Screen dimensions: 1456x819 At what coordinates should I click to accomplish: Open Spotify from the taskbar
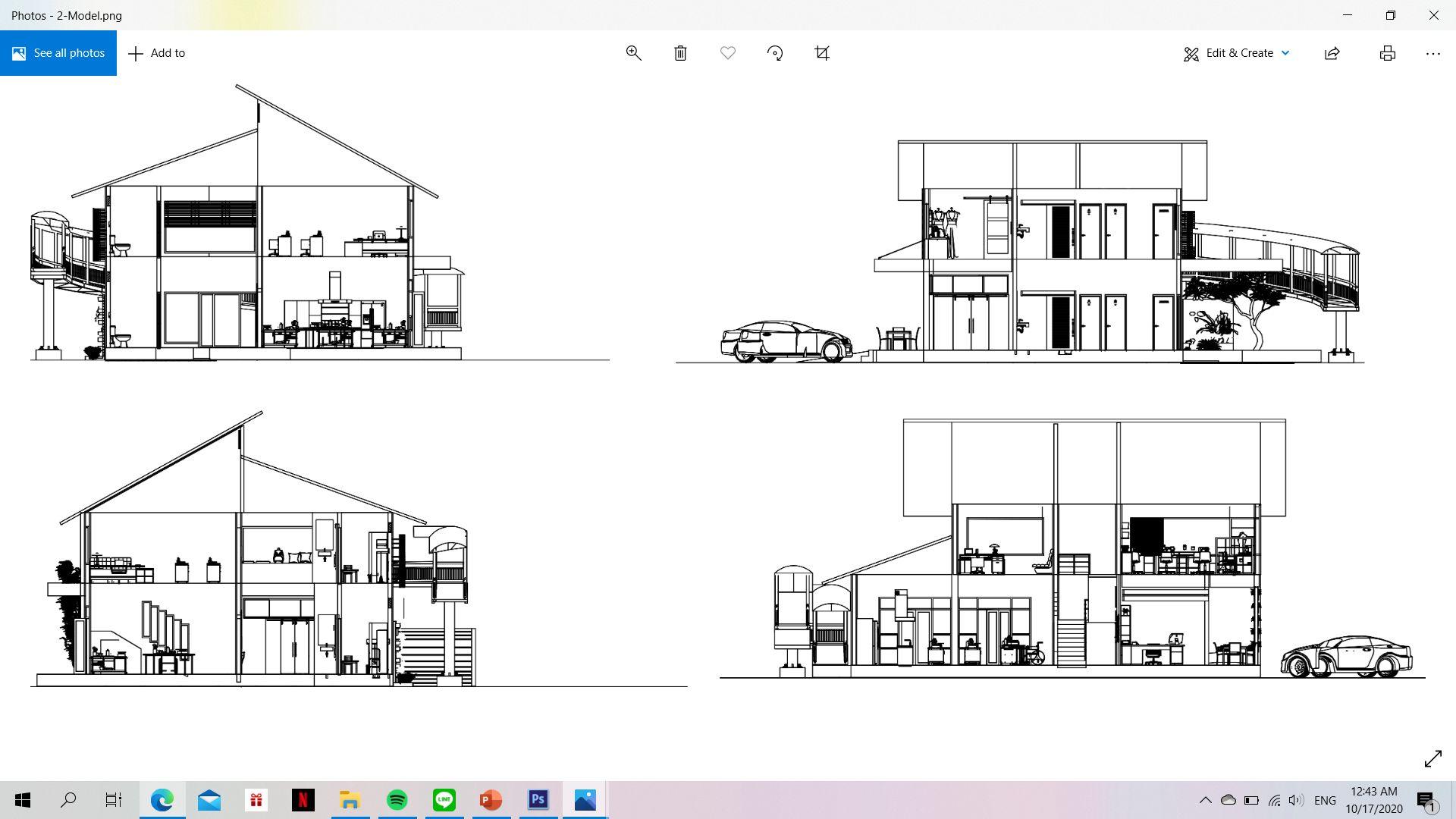tap(397, 799)
